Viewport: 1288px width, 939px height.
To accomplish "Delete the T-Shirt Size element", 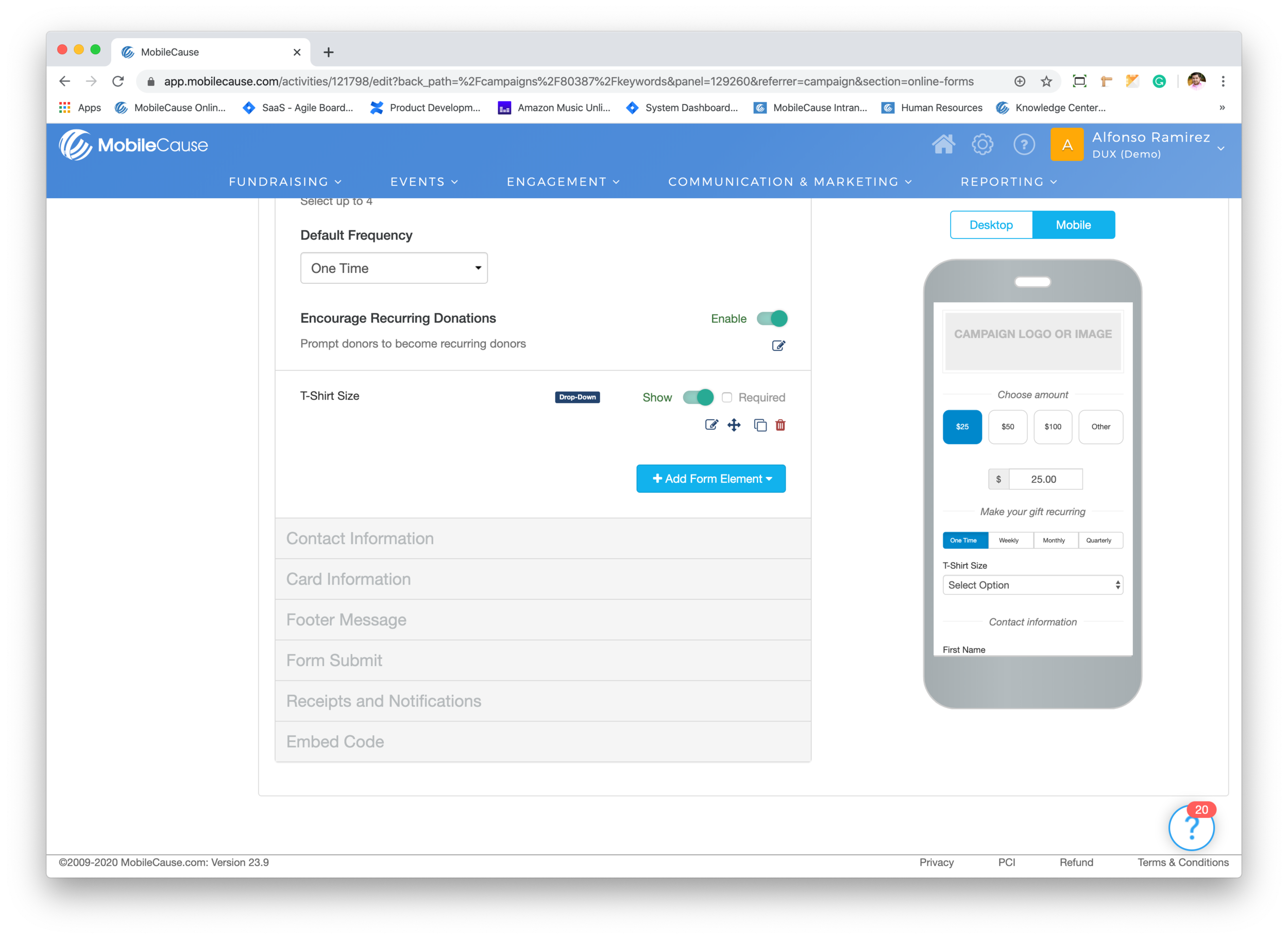I will point(781,425).
